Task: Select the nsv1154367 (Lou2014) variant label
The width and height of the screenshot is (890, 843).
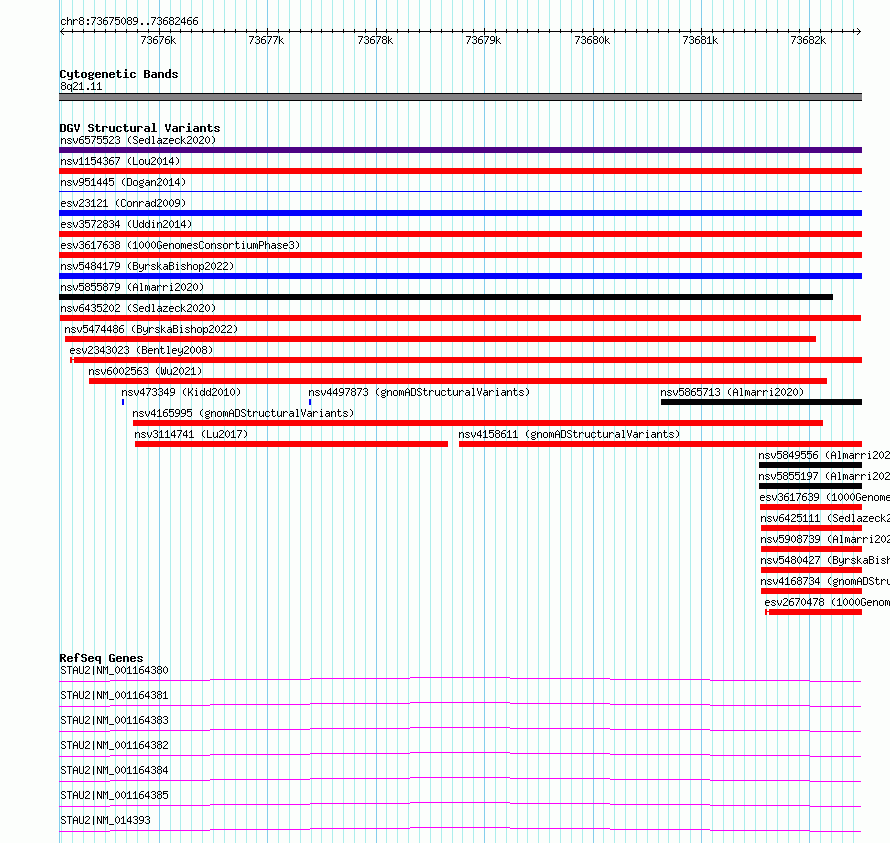Action: coord(120,161)
